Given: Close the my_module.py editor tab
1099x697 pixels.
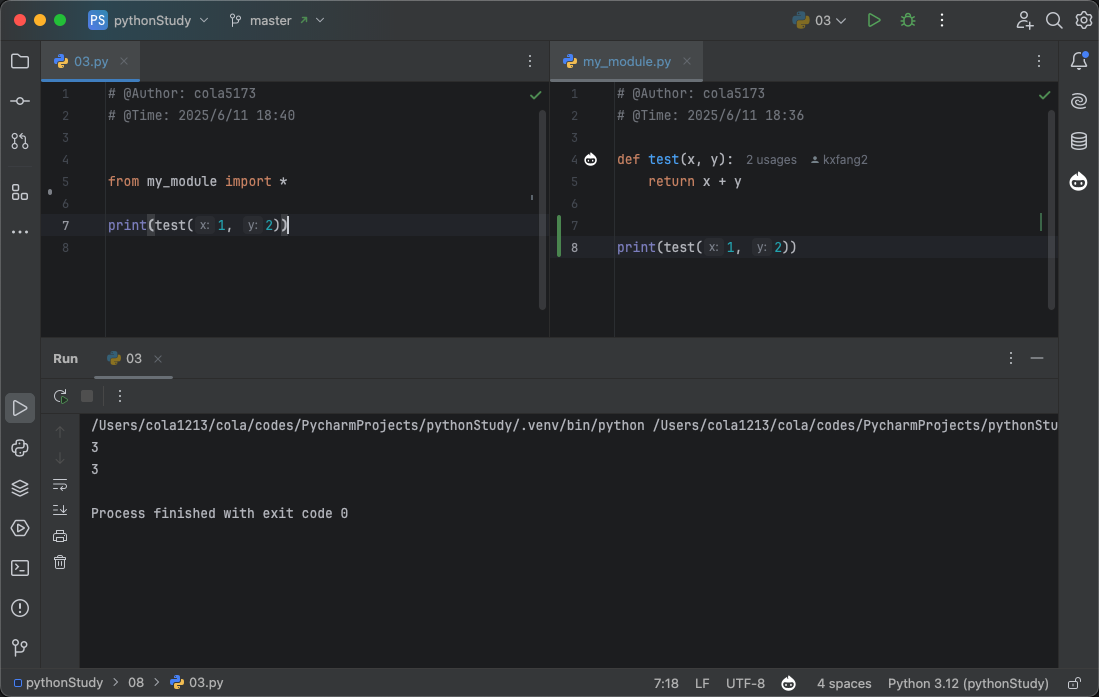Looking at the screenshot, I should tap(687, 61).
